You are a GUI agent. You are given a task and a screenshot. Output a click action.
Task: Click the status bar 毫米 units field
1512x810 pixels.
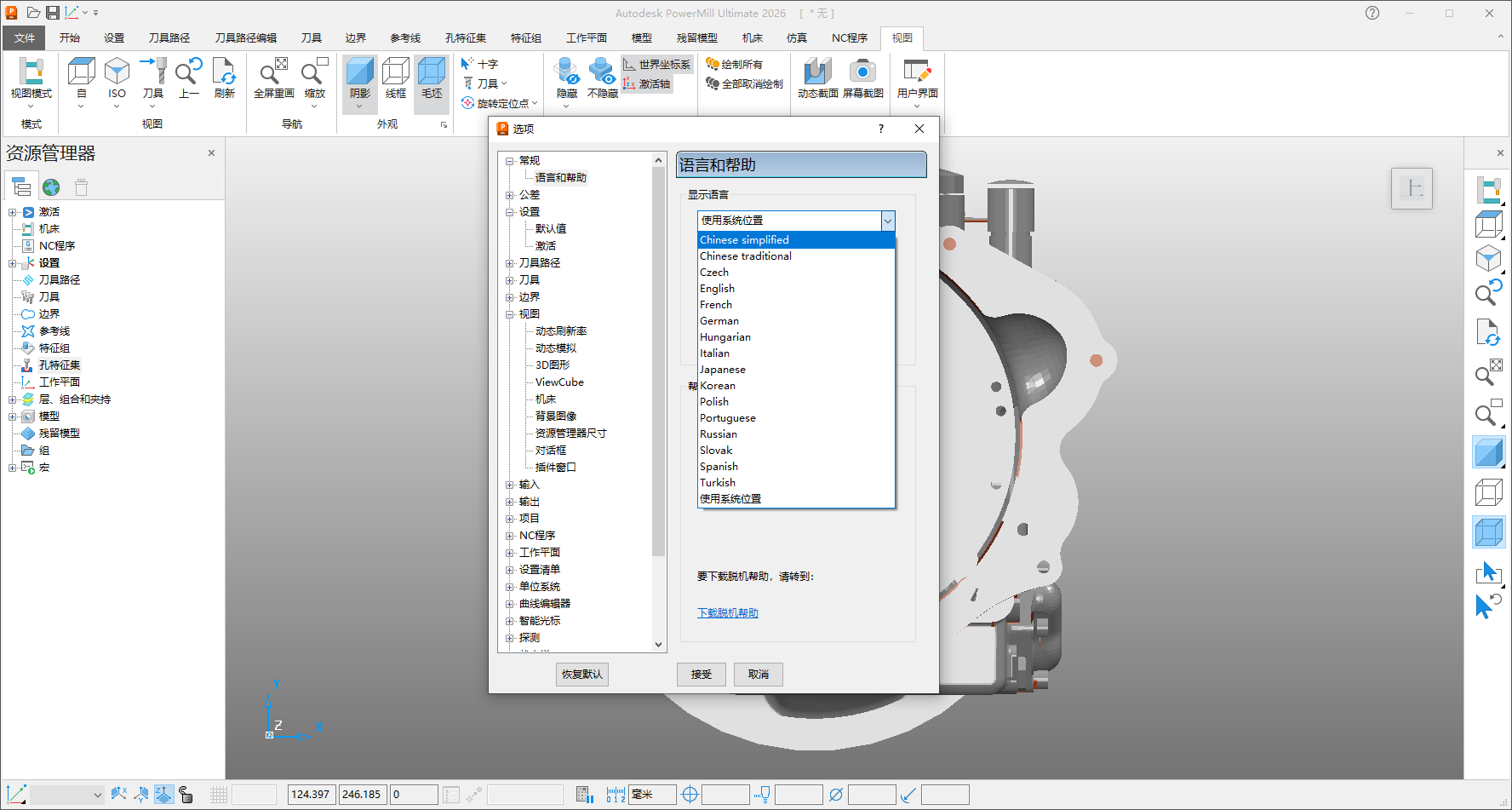pos(652,794)
